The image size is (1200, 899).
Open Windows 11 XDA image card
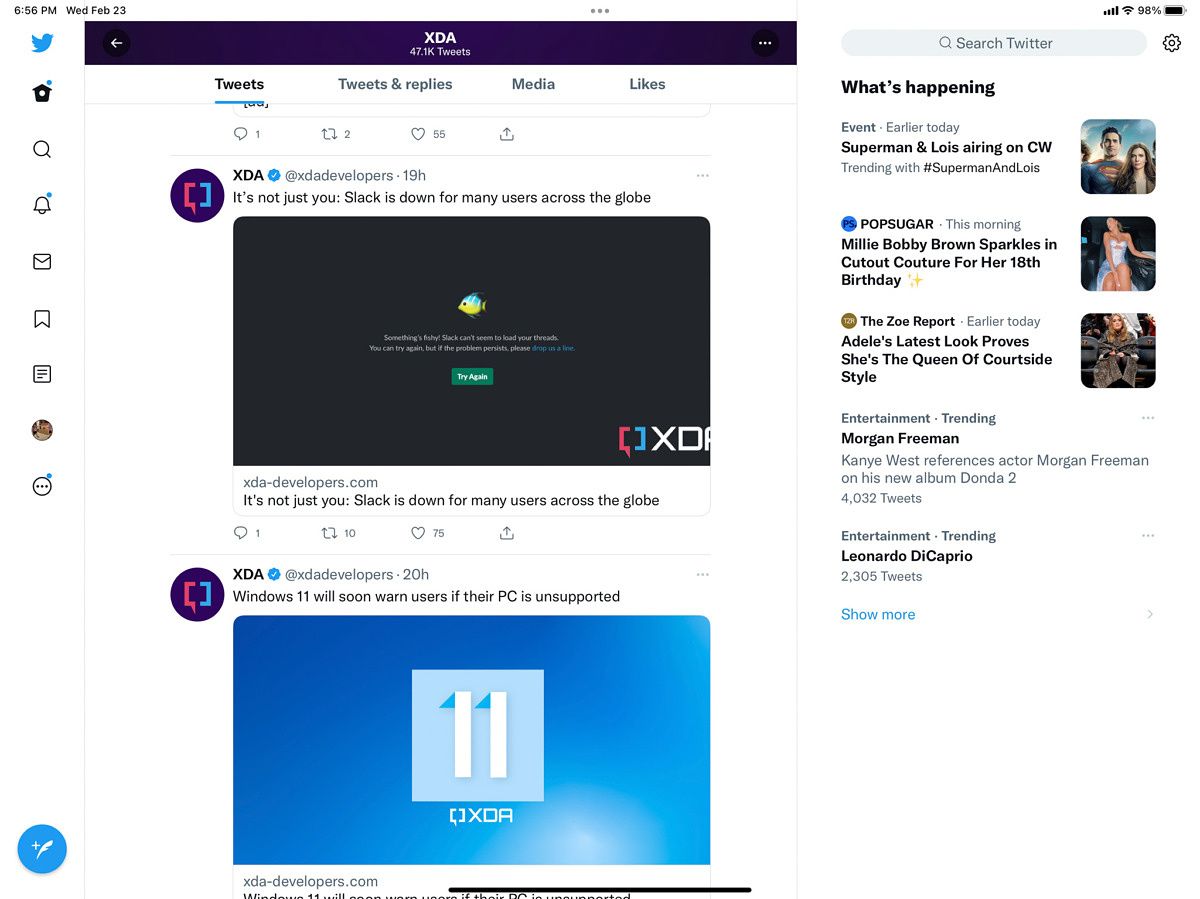pos(471,740)
